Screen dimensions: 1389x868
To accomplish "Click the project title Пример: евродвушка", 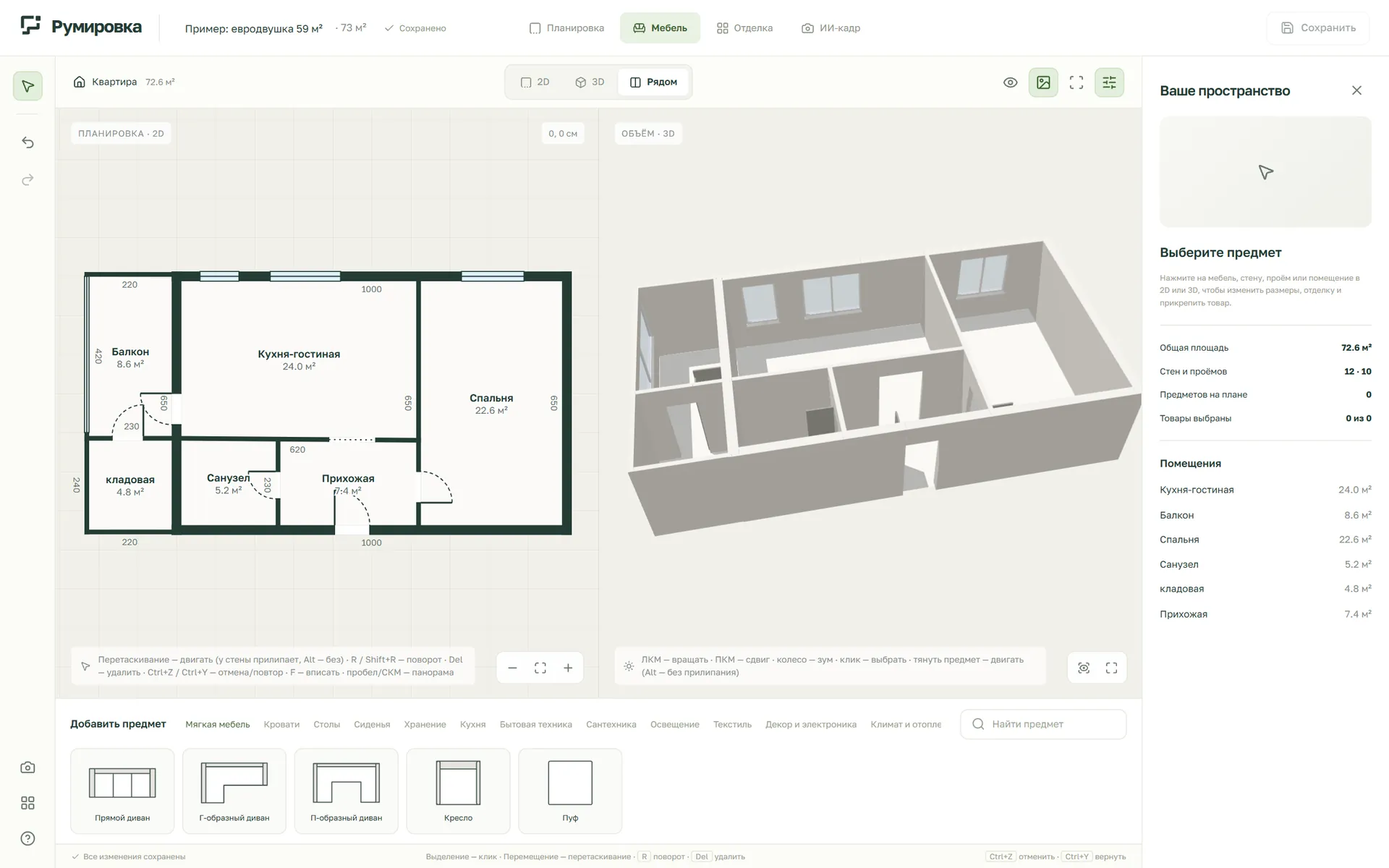I will [x=253, y=29].
